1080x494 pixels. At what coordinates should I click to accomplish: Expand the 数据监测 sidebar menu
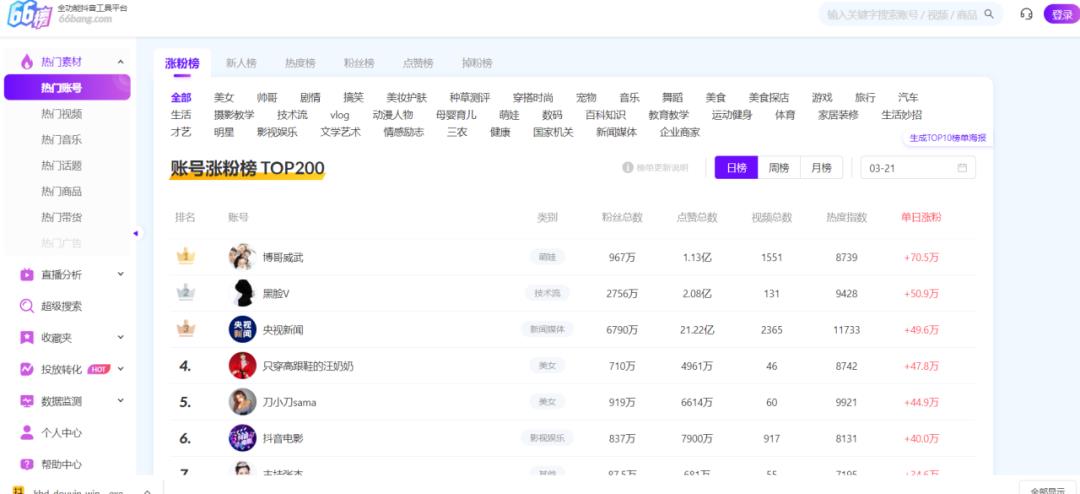tap(120, 401)
